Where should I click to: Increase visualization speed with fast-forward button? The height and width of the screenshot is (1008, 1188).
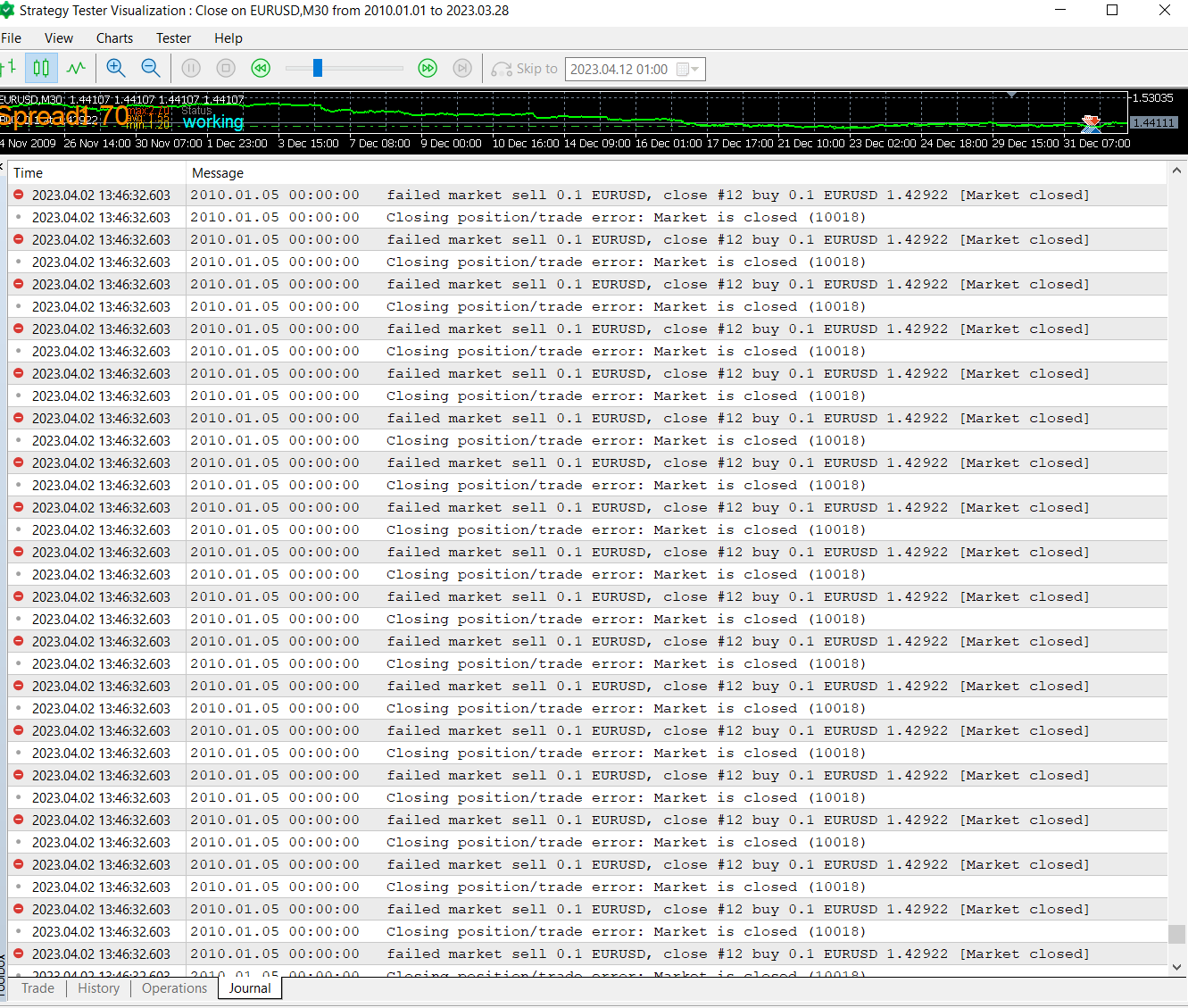point(428,68)
